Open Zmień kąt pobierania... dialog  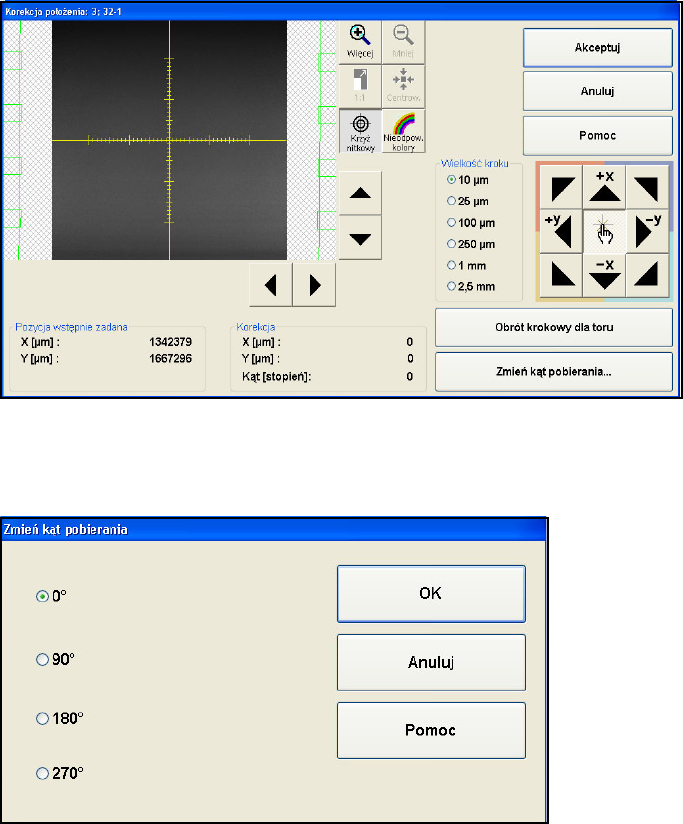pyautogui.click(x=554, y=372)
